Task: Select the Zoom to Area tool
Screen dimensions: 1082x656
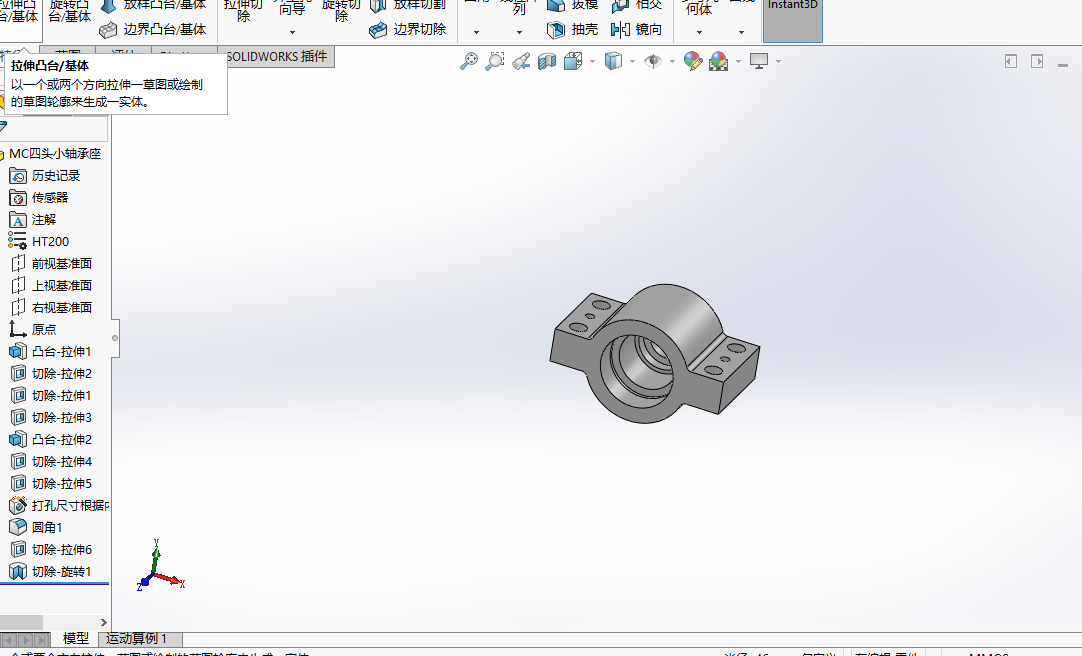Action: pos(494,61)
